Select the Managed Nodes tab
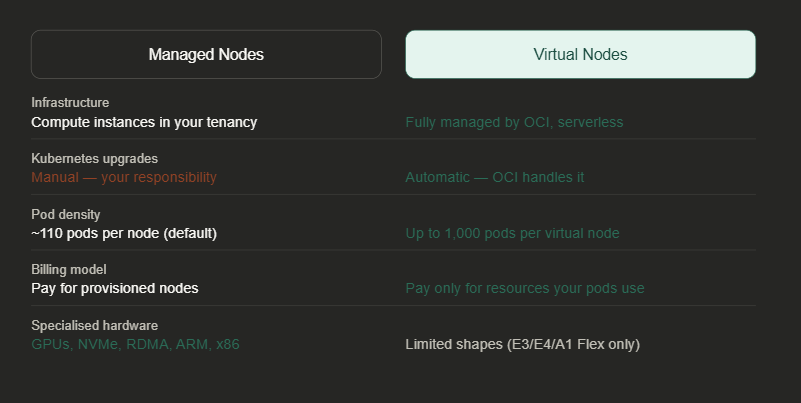This screenshot has width=801, height=403. [206, 54]
